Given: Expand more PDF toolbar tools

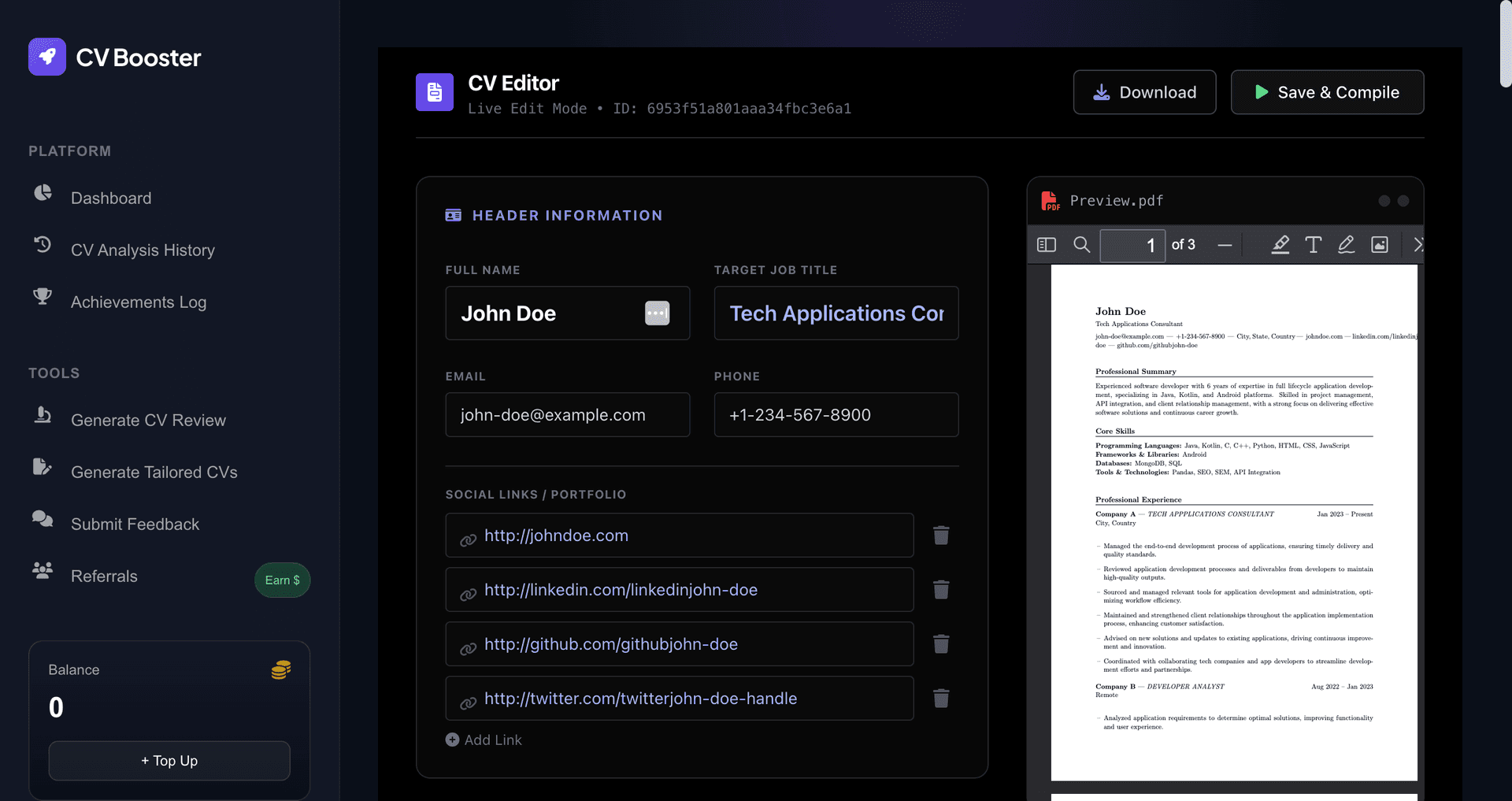Looking at the screenshot, I should click(x=1417, y=245).
